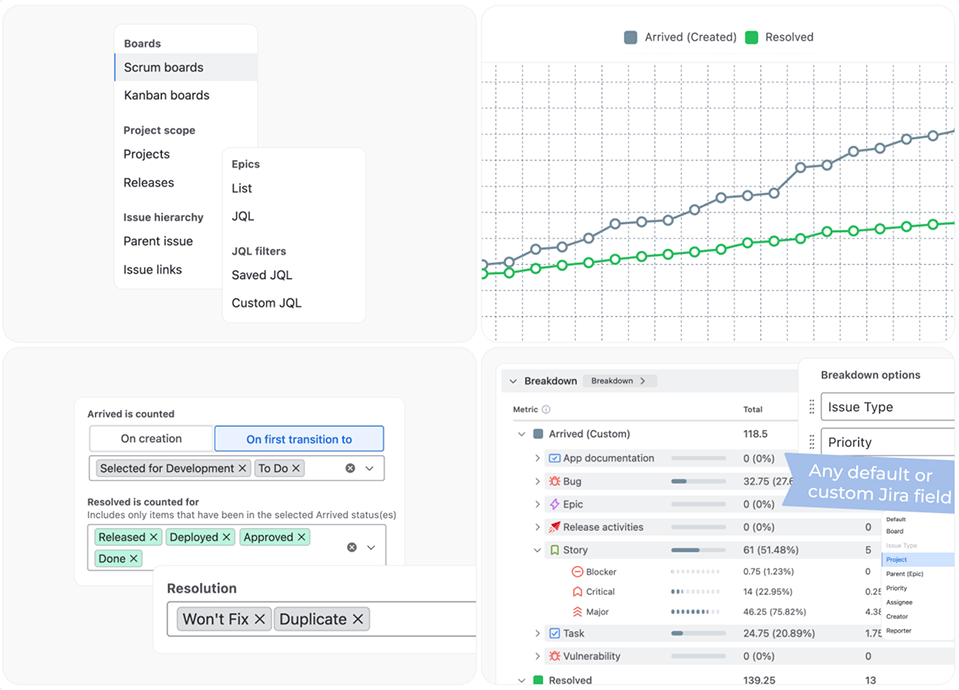Click the Story bookmark icon
The width and height of the screenshot is (959, 690).
click(x=555, y=550)
